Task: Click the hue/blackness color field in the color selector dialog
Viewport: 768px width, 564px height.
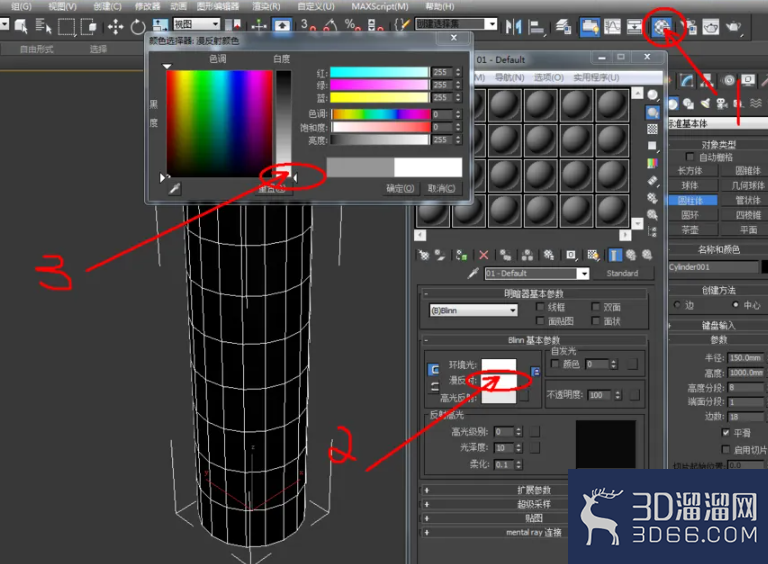Action: (x=219, y=123)
